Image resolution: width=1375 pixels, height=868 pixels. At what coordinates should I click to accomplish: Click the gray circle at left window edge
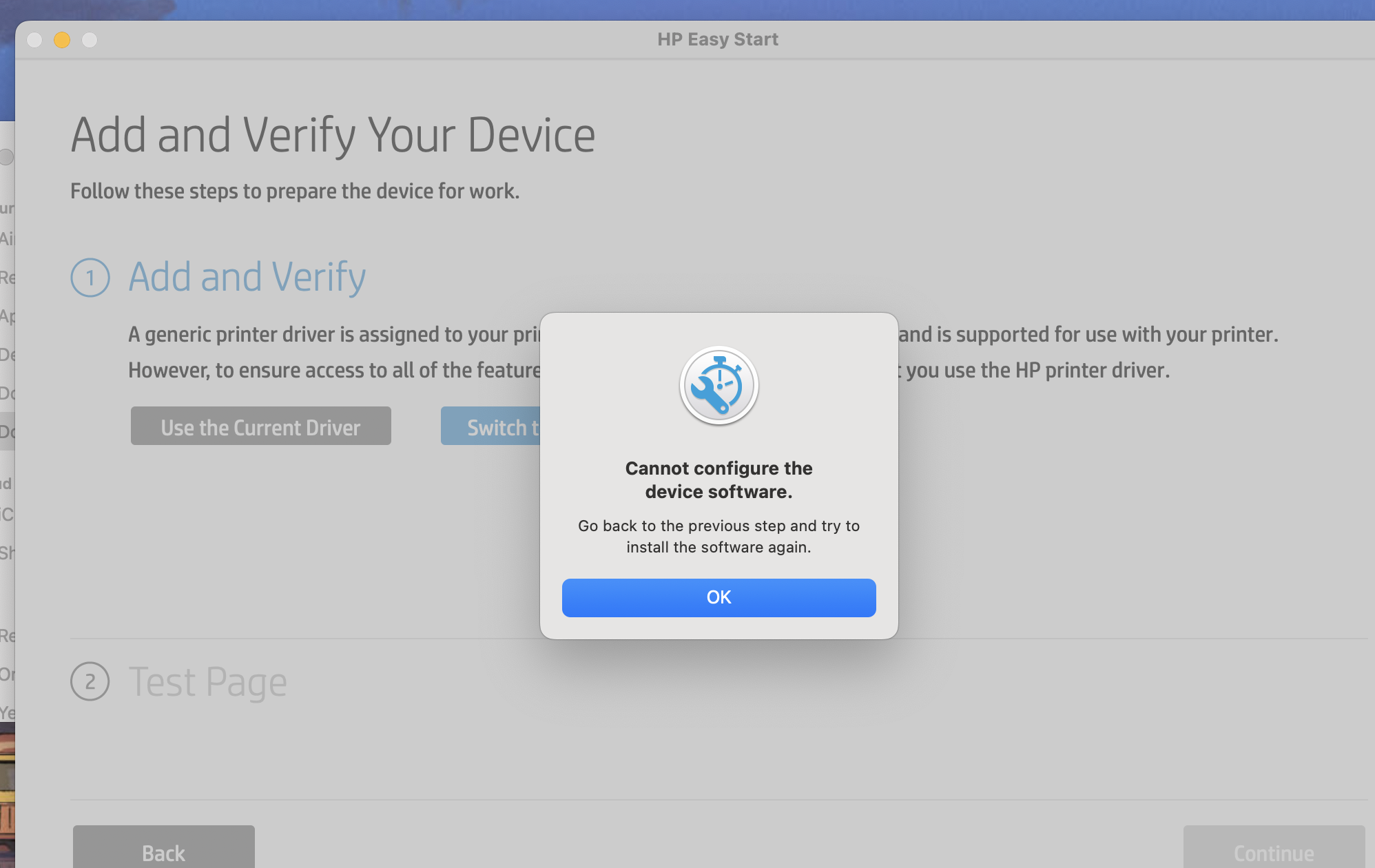(x=6, y=157)
